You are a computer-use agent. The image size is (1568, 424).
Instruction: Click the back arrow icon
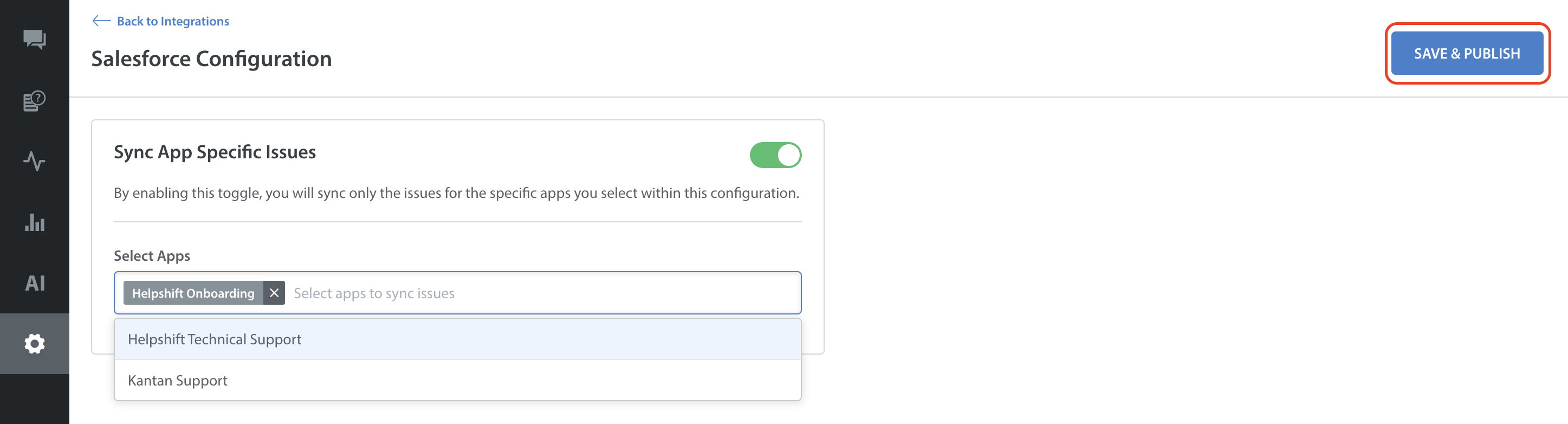(101, 21)
